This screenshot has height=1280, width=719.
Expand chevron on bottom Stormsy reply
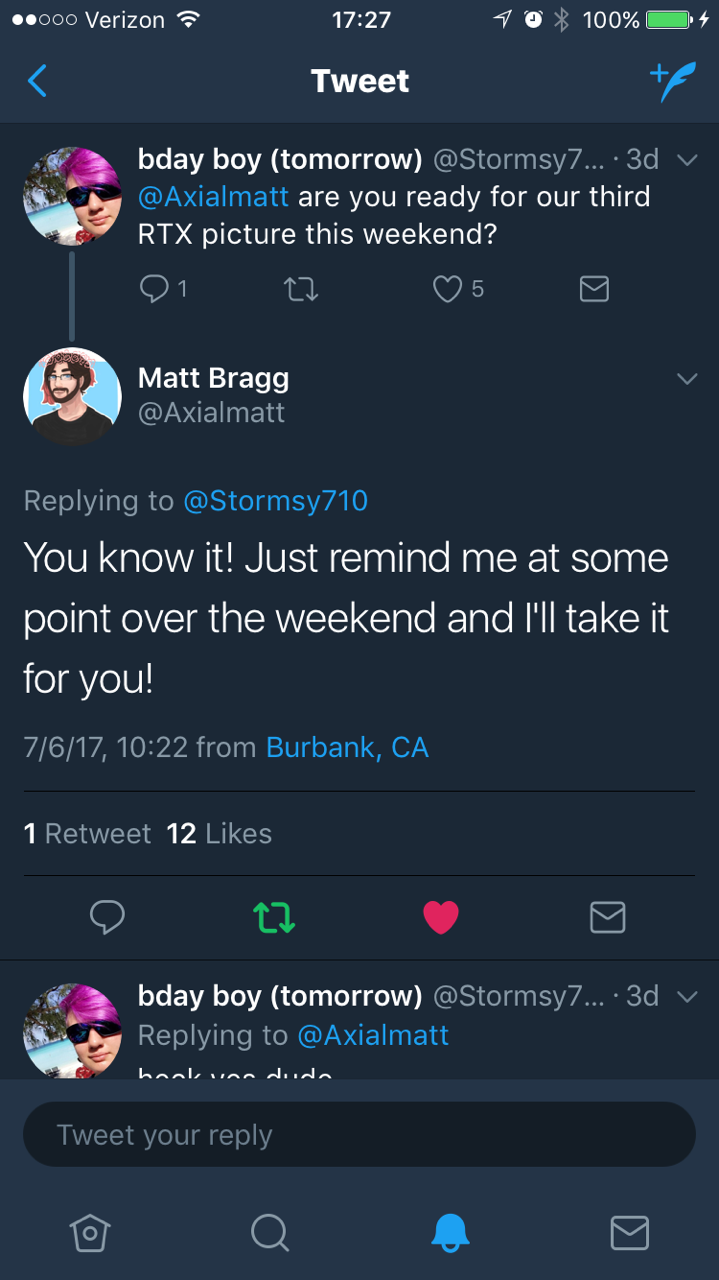[x=686, y=996]
